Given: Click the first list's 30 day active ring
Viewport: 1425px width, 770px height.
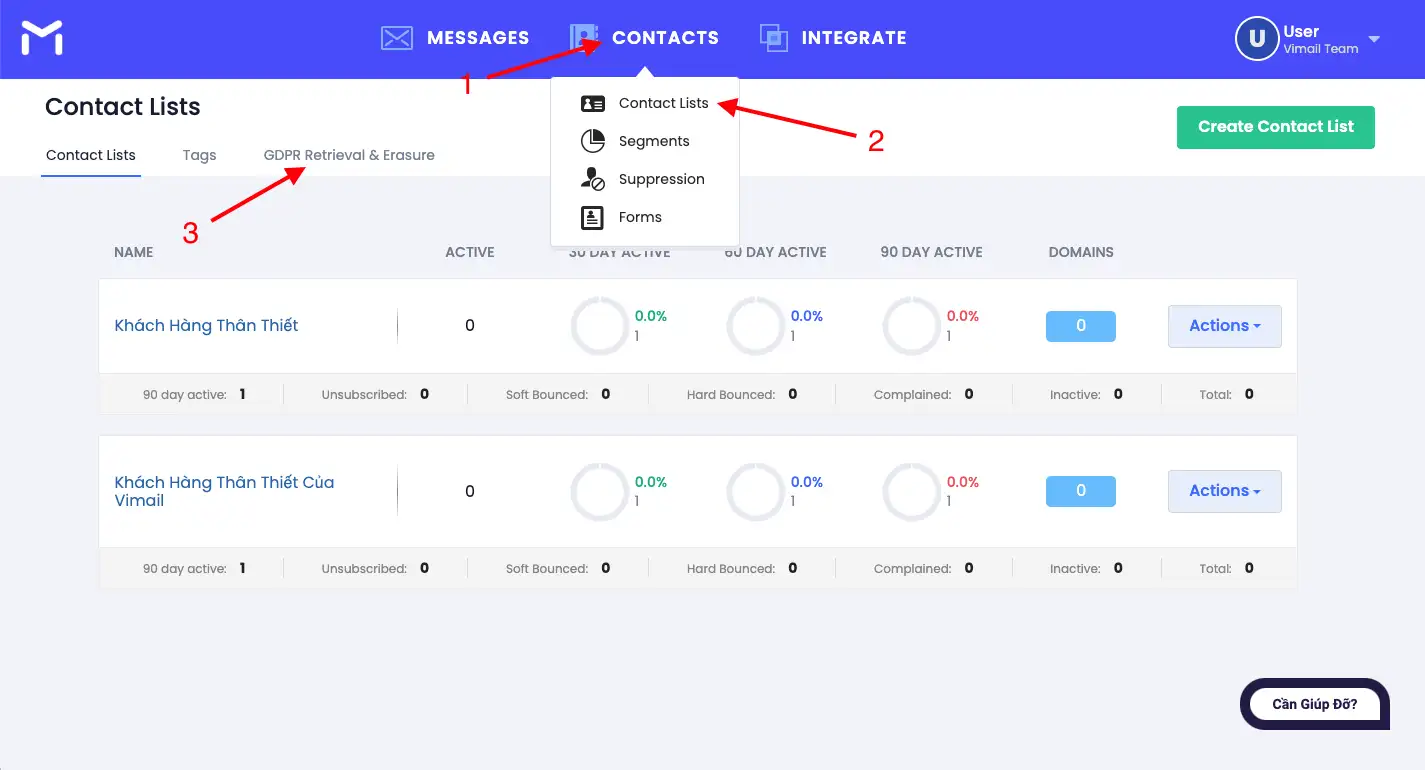Looking at the screenshot, I should click(600, 326).
